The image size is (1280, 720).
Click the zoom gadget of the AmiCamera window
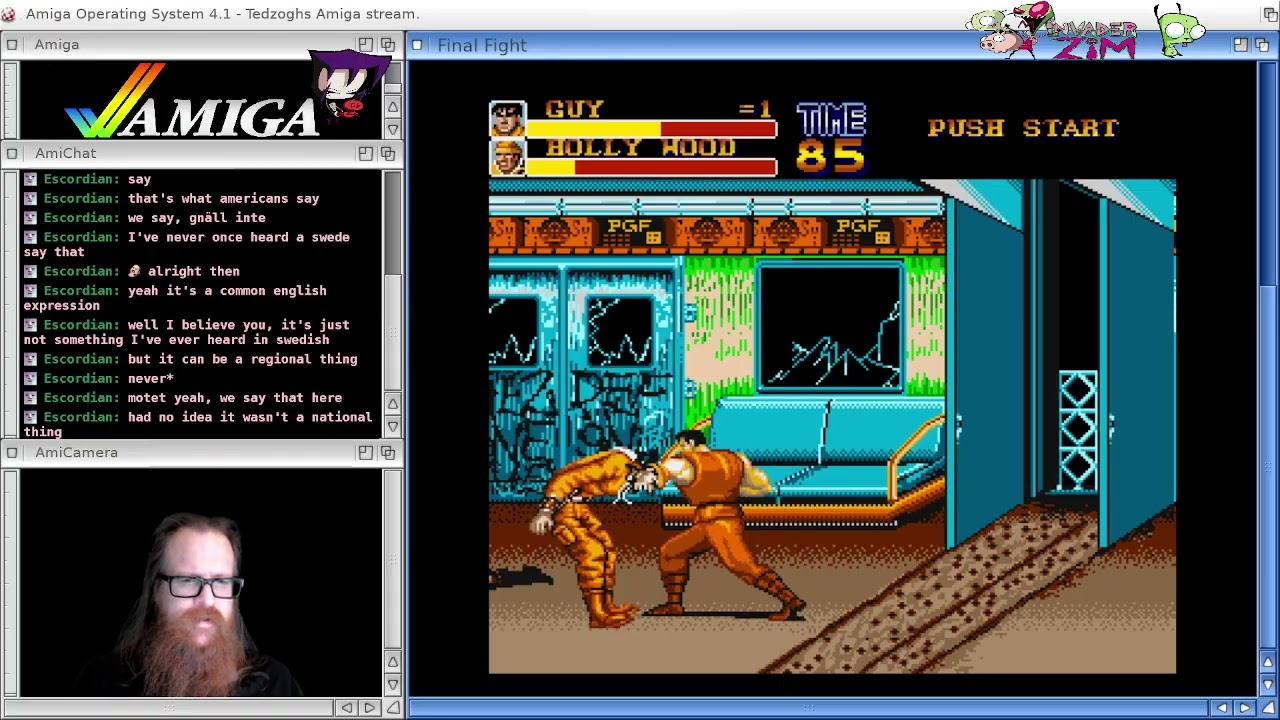pyautogui.click(x=366, y=453)
